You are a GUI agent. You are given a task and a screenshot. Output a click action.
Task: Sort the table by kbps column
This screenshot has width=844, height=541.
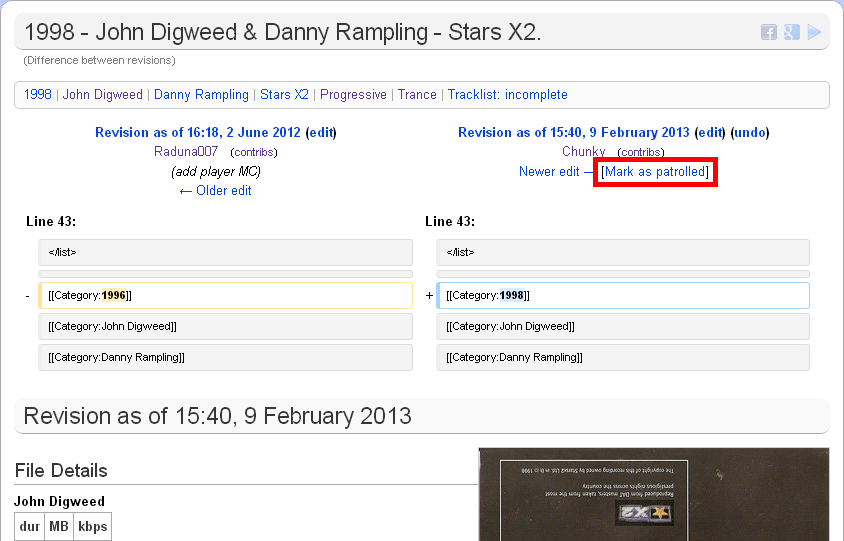point(92,526)
